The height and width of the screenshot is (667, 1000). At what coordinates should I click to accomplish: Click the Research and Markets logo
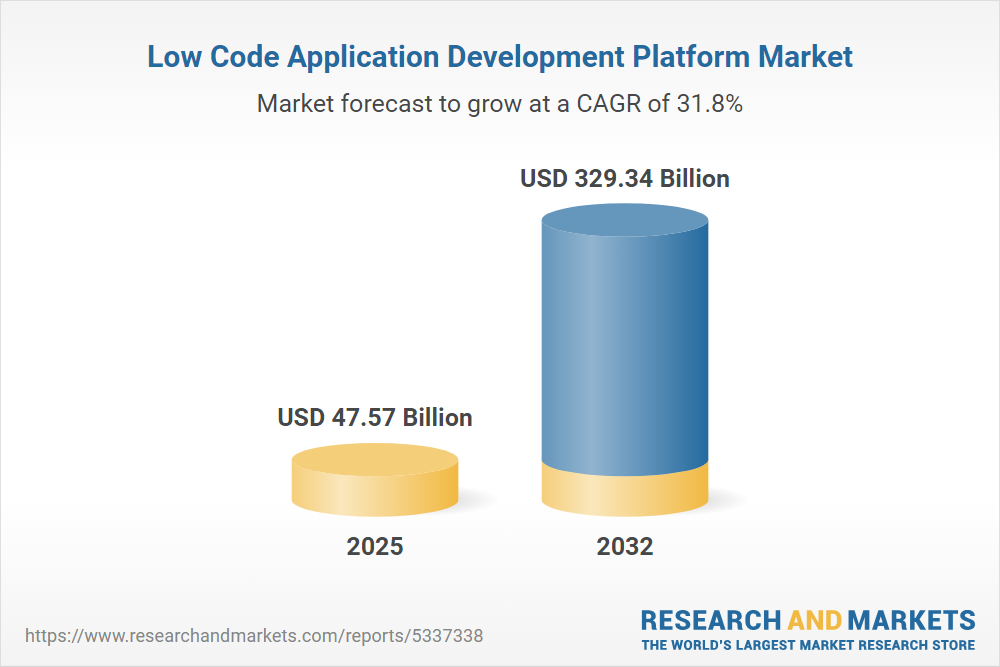tap(807, 629)
